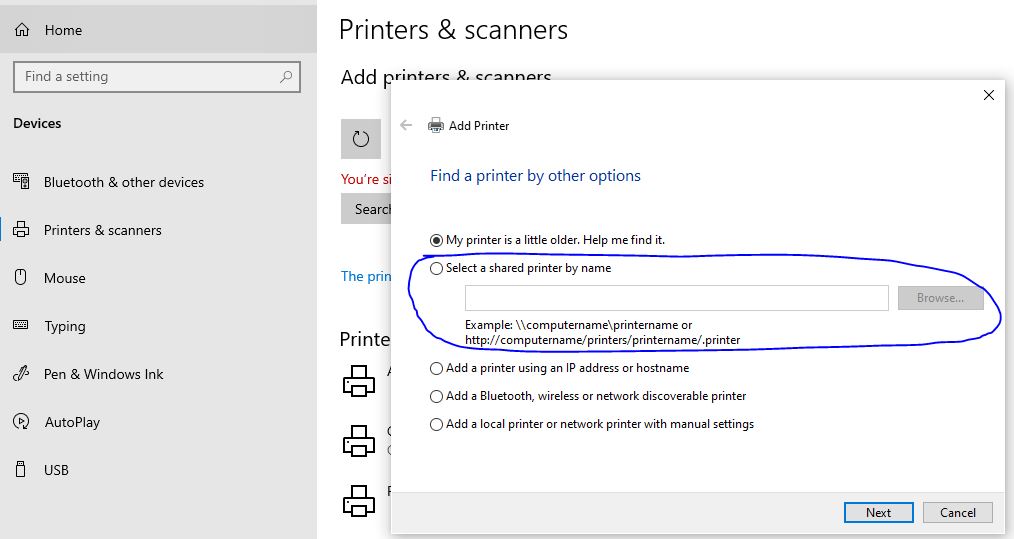Choose 'Add a local printer' with manual settings
This screenshot has height=539, width=1014.
(x=436, y=424)
